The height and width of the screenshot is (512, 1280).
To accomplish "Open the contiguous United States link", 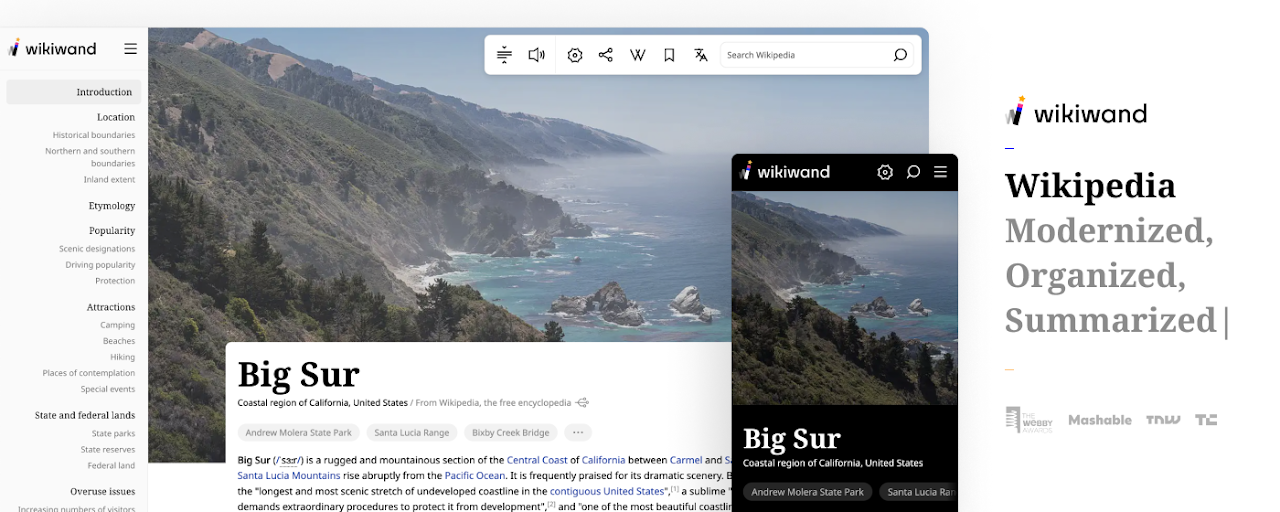I will (x=608, y=492).
